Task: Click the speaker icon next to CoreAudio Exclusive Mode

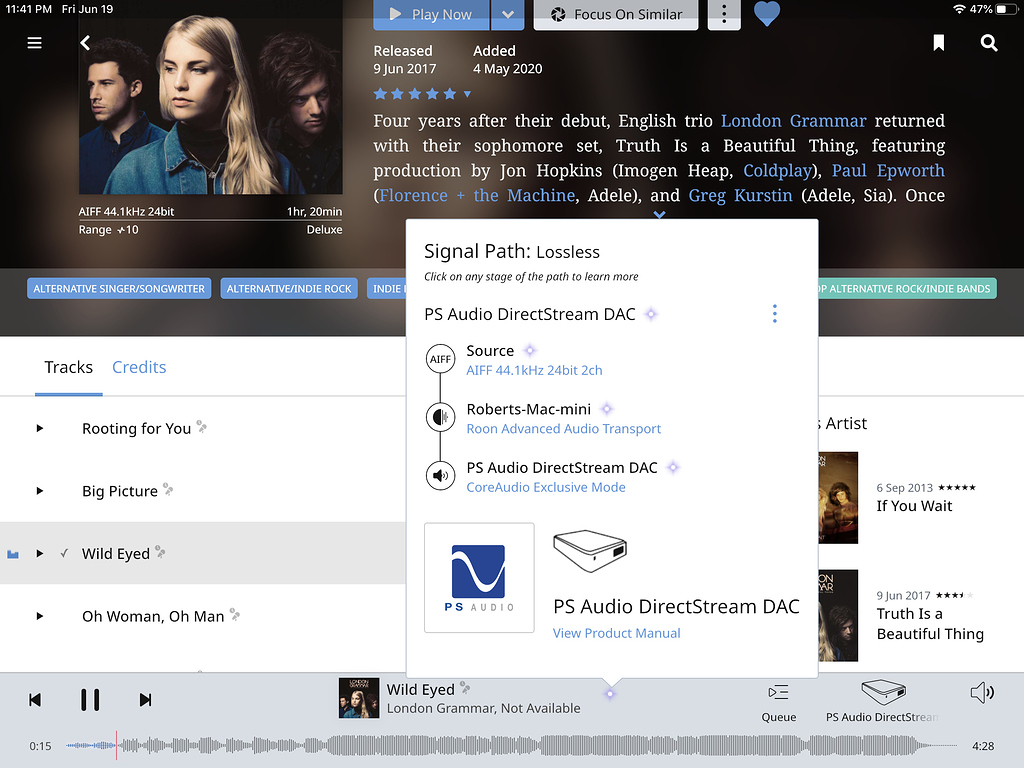Action: (x=440, y=475)
